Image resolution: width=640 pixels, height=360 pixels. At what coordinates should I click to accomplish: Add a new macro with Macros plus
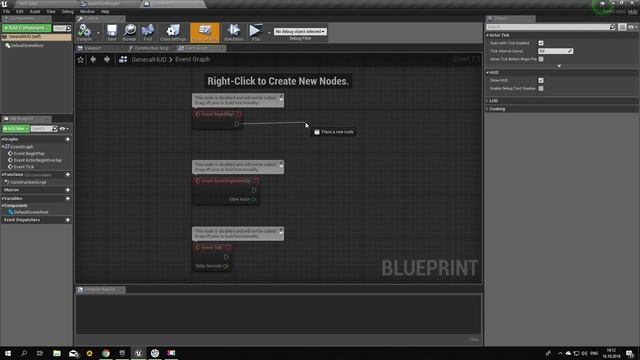[68, 190]
